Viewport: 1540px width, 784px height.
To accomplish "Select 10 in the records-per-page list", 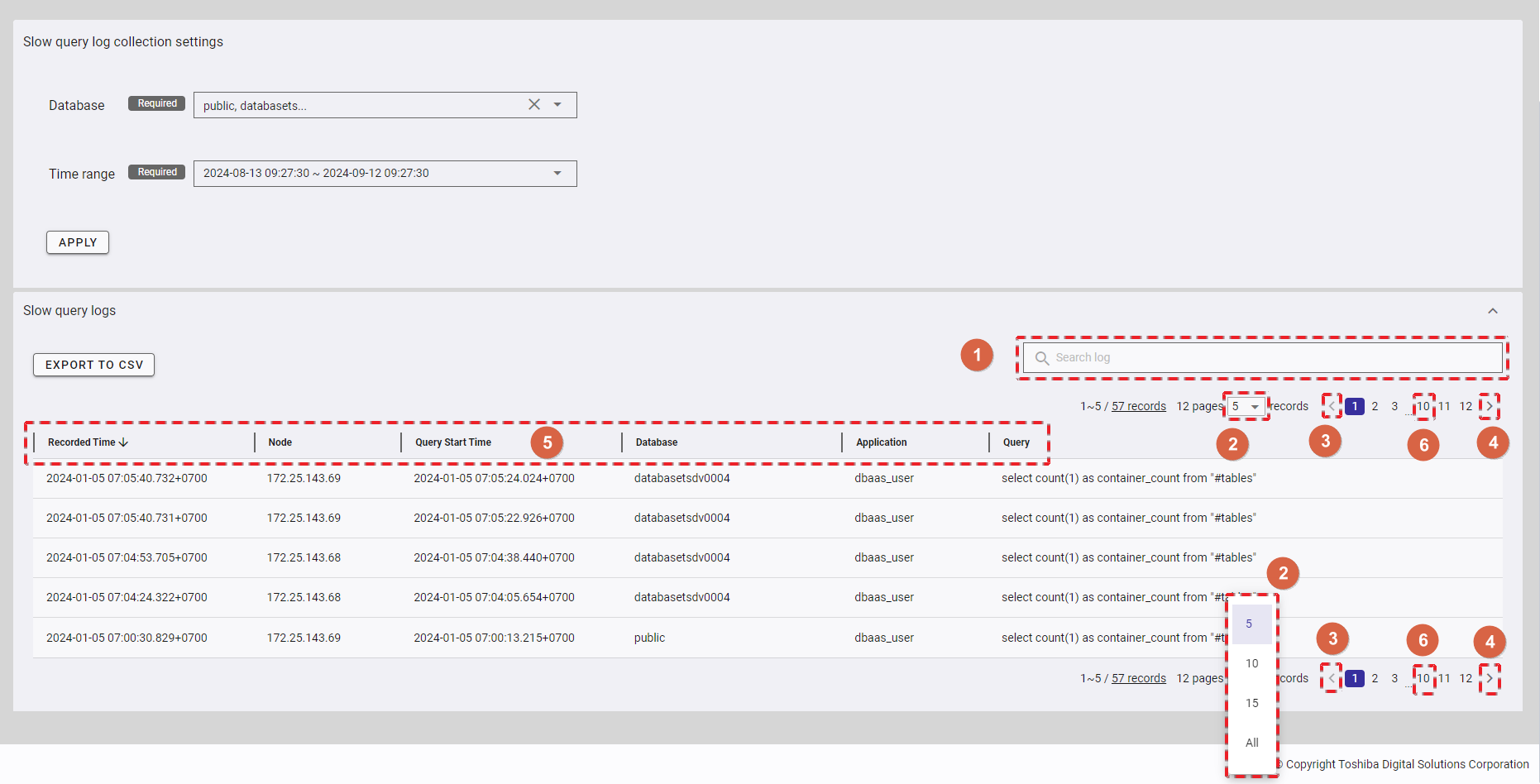I will pyautogui.click(x=1251, y=663).
